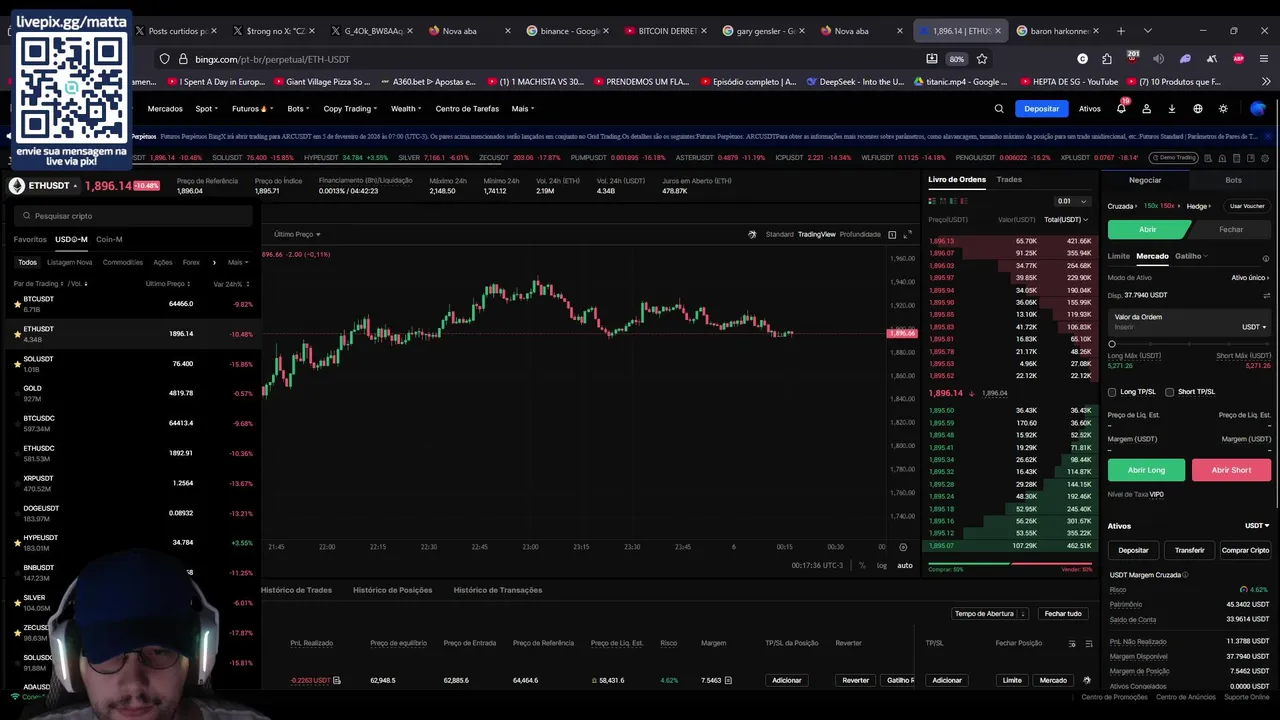Image resolution: width=1280 pixels, height=720 pixels.
Task: Click the chart layout icon beside Profundidade
Action: tap(892, 234)
